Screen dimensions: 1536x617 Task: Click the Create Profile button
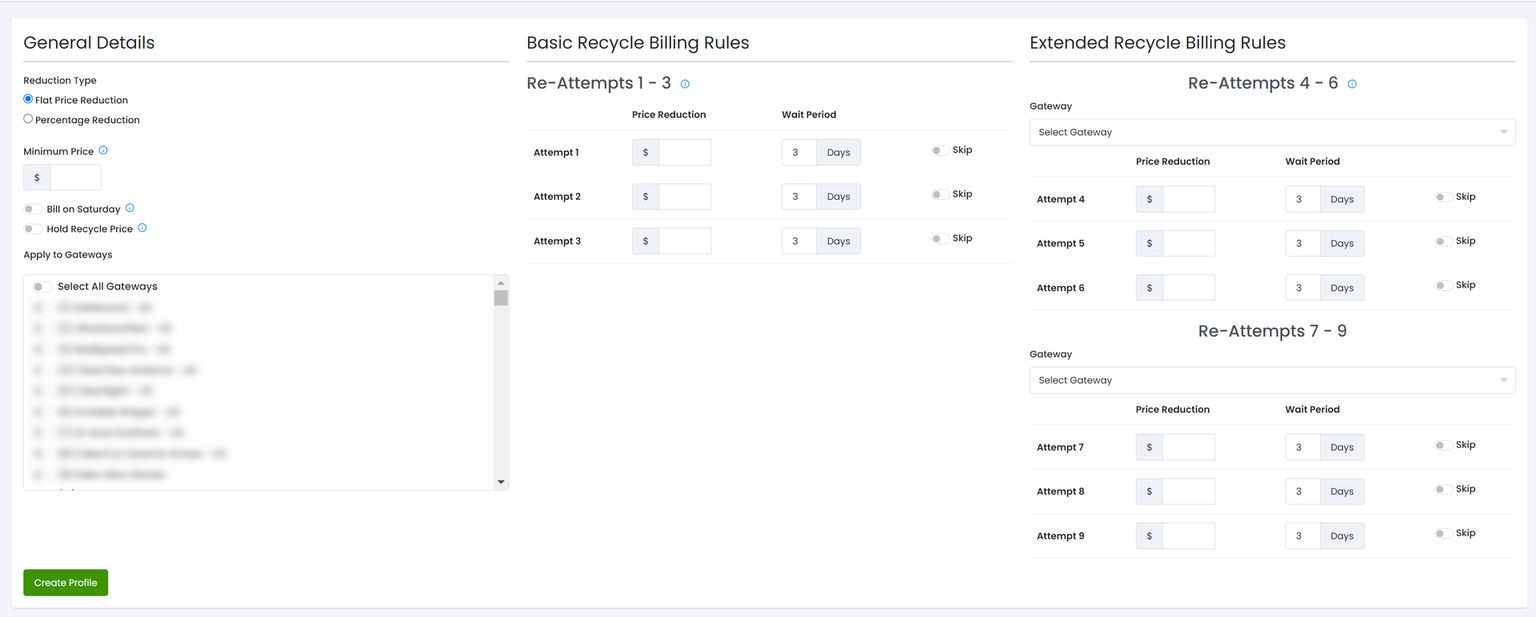click(x=66, y=583)
